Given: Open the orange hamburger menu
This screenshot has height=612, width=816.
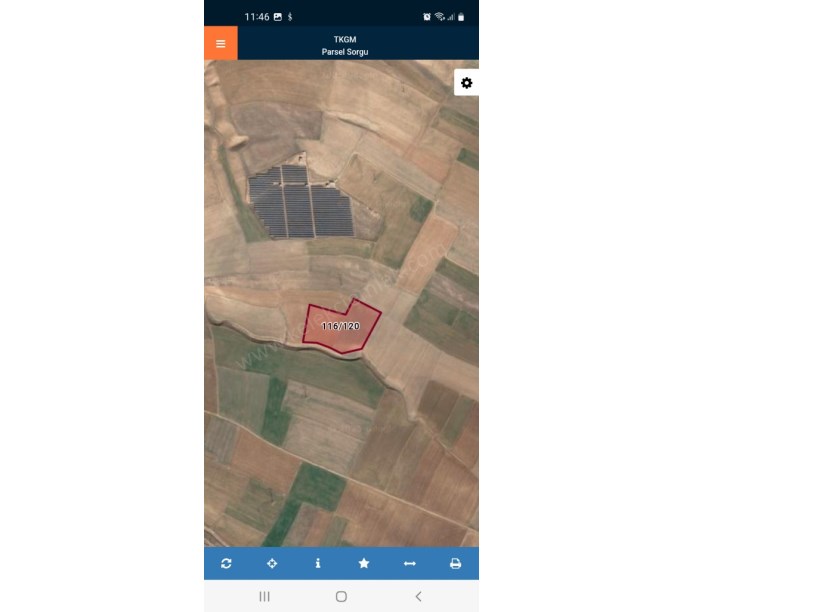Looking at the screenshot, I should (x=221, y=43).
